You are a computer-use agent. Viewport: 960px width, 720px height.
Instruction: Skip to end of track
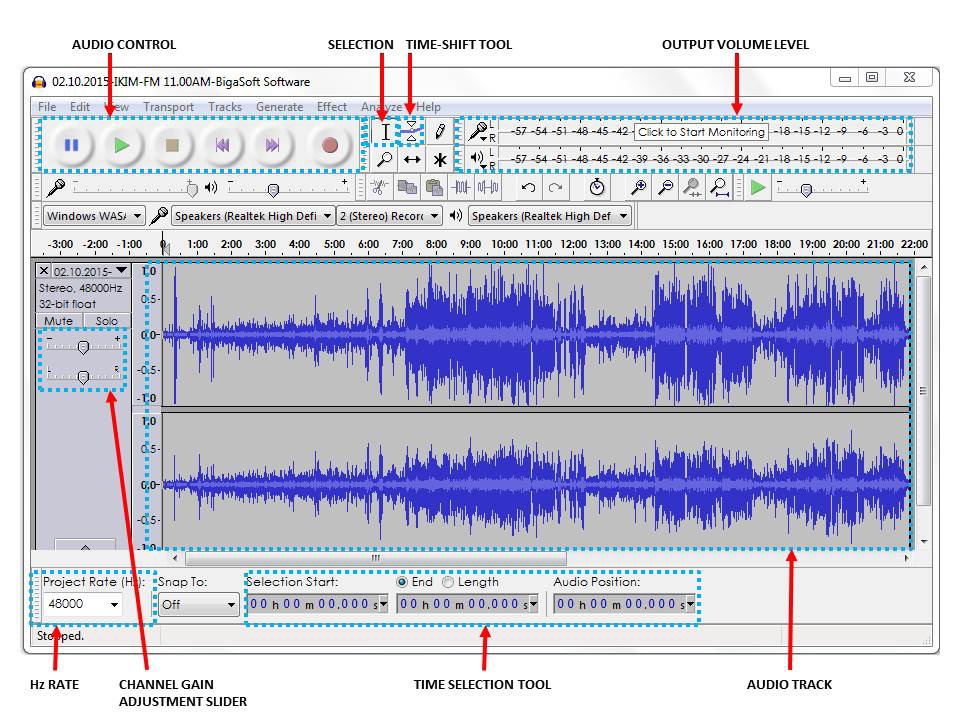(272, 145)
